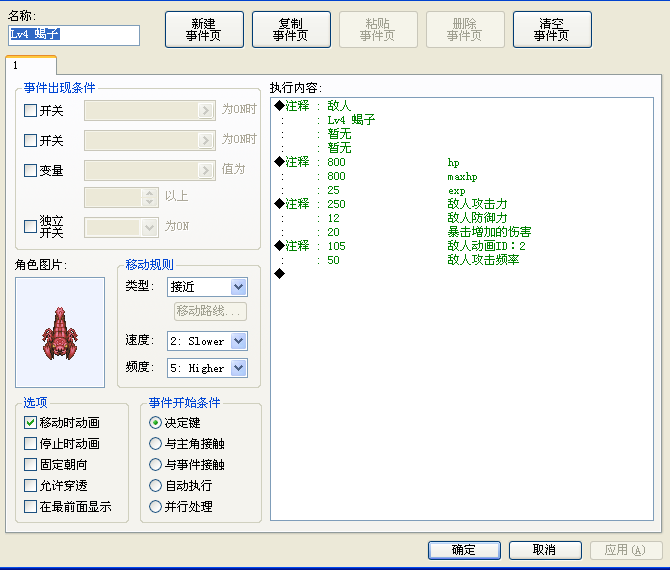Select the 20 暴击增加的伤害 line
670x570 pixels.
pyautogui.click(x=461, y=232)
